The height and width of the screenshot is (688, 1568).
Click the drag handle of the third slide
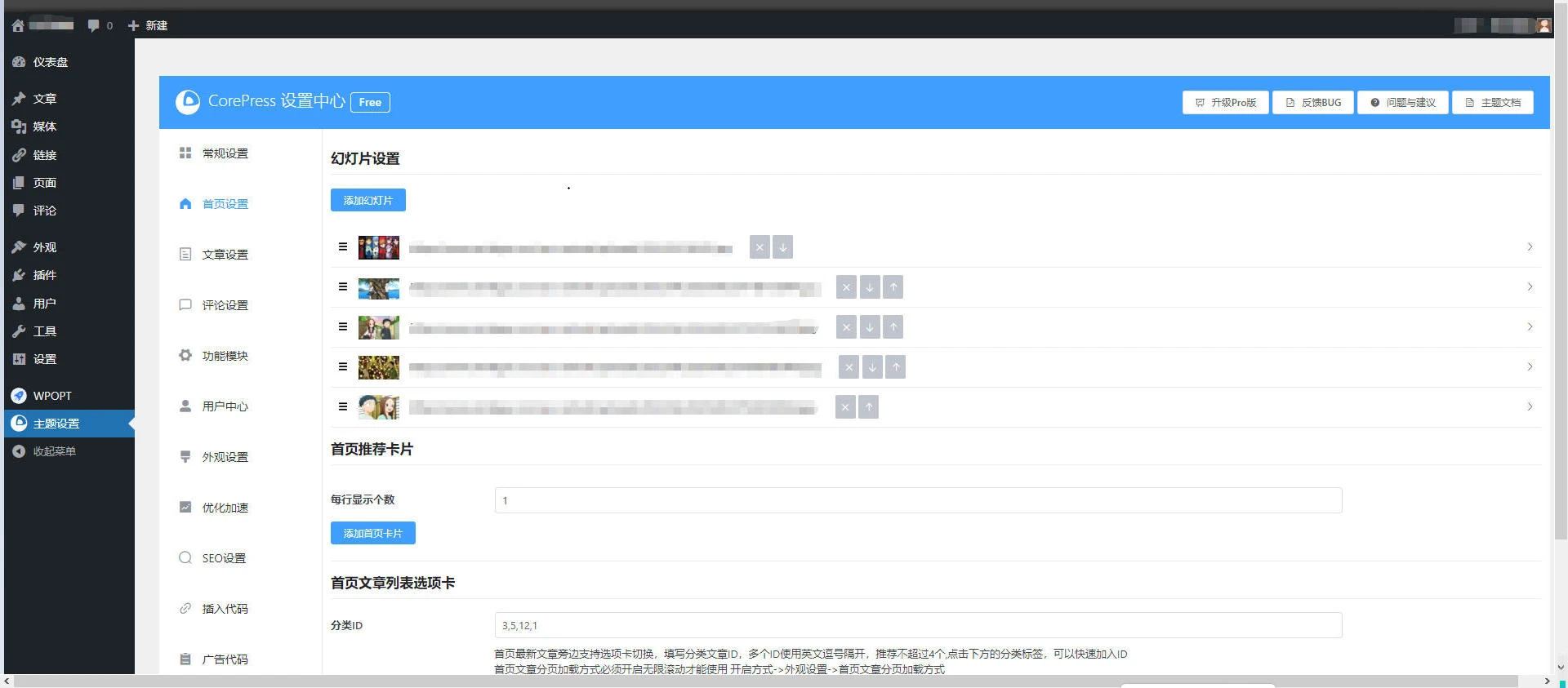point(343,327)
